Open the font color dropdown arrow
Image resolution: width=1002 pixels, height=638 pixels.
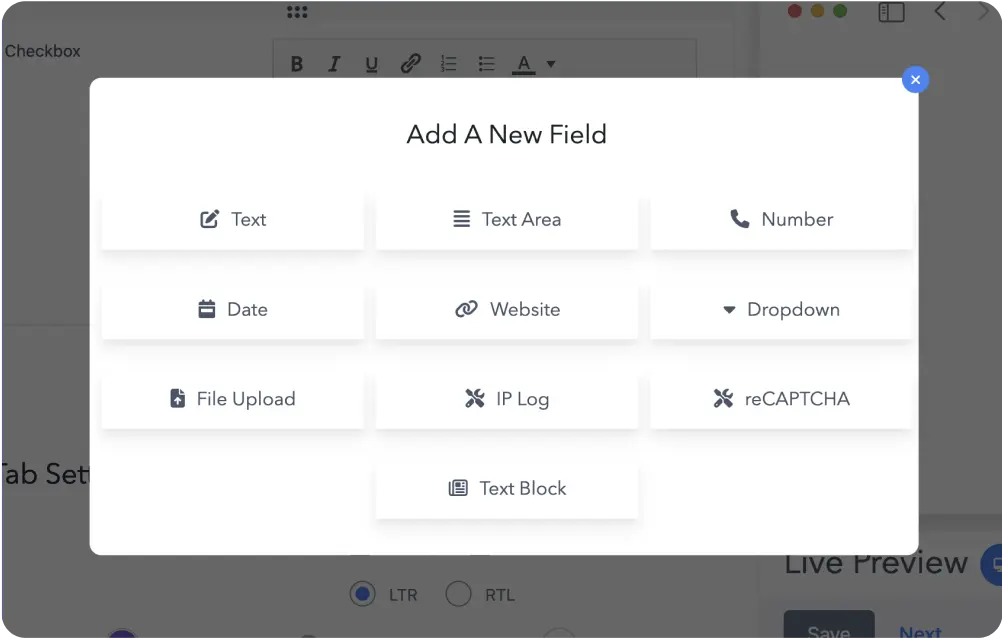[x=550, y=63]
